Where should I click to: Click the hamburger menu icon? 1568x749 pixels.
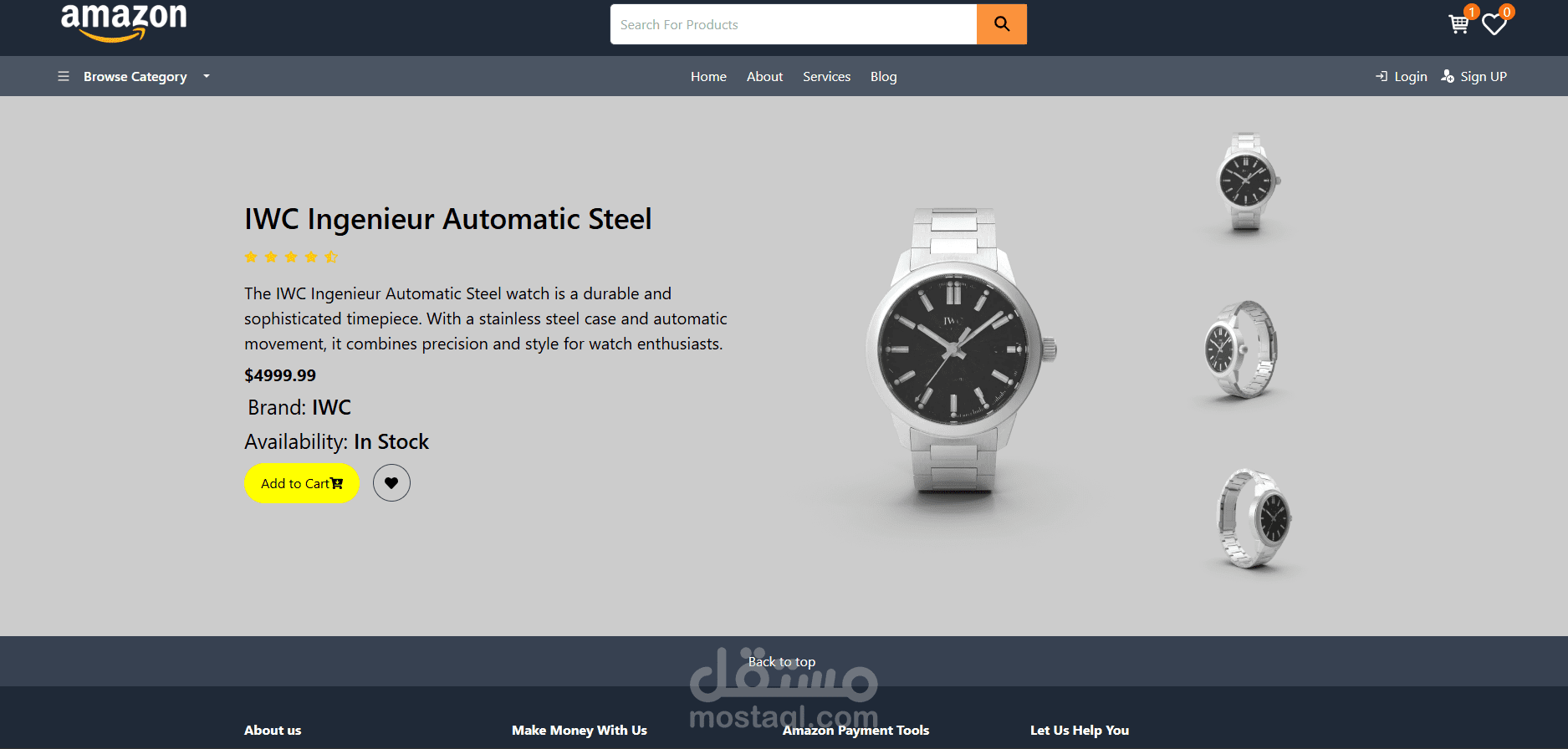coord(64,76)
